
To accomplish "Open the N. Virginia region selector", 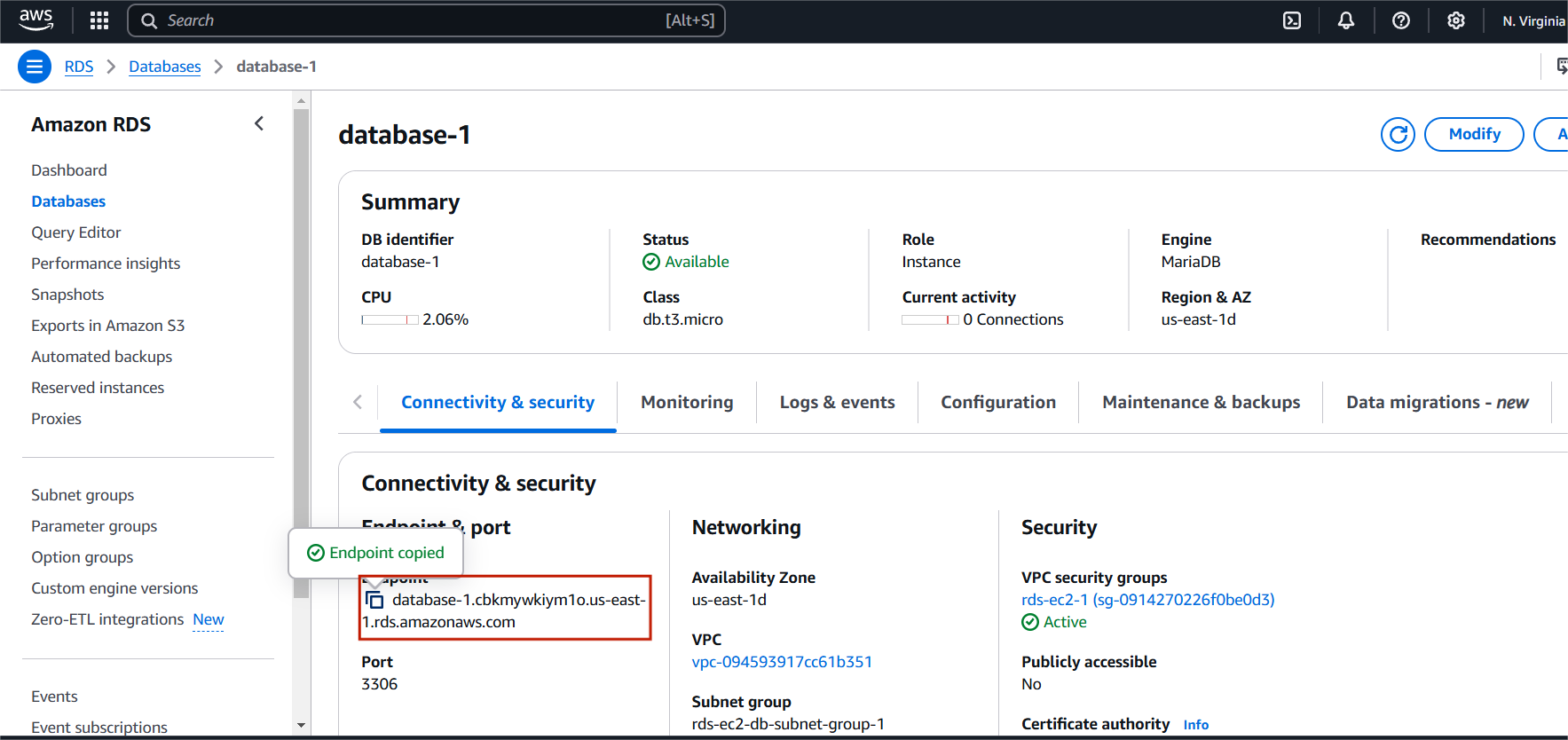I will pos(1533,20).
